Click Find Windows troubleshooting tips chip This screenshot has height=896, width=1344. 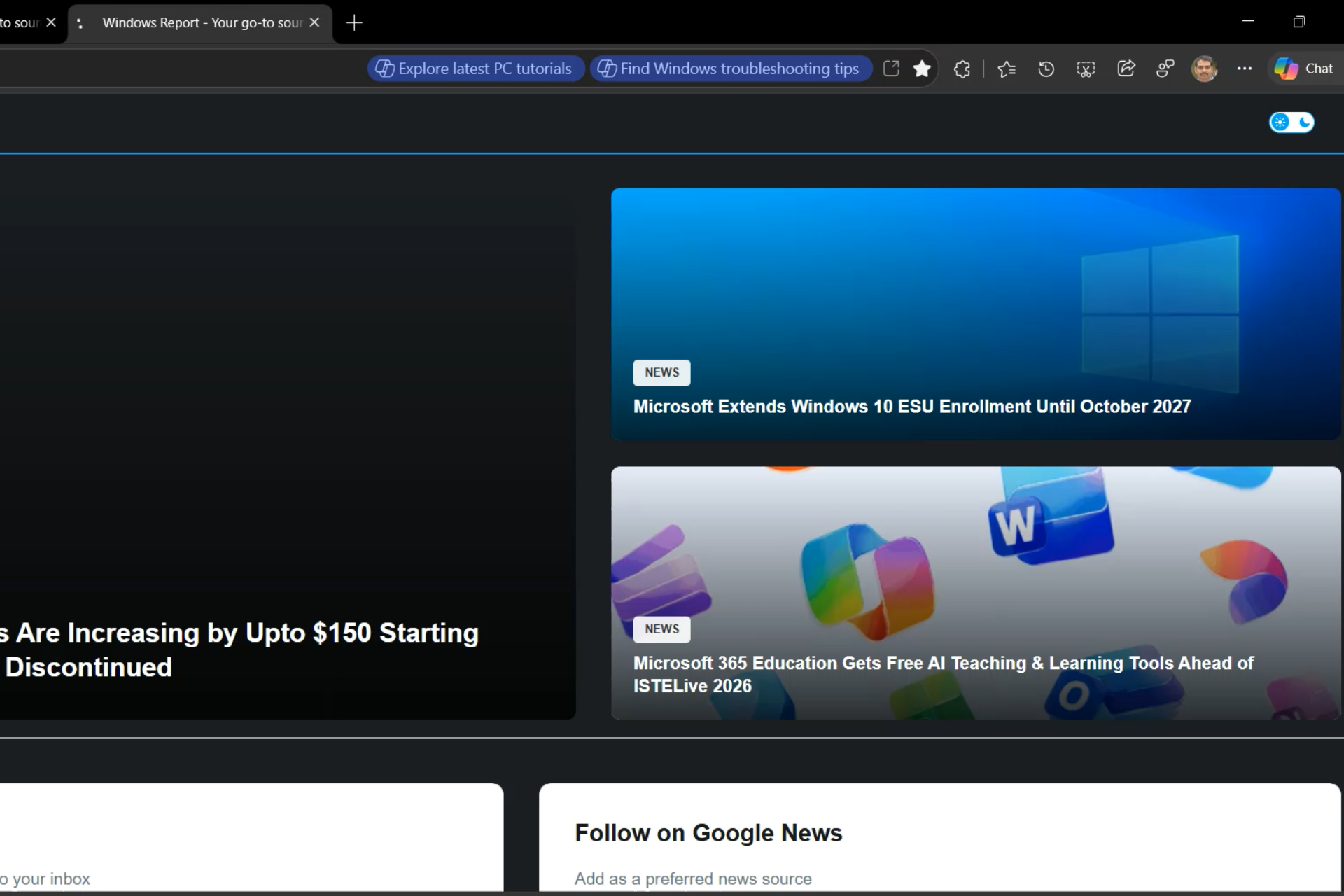click(x=731, y=69)
